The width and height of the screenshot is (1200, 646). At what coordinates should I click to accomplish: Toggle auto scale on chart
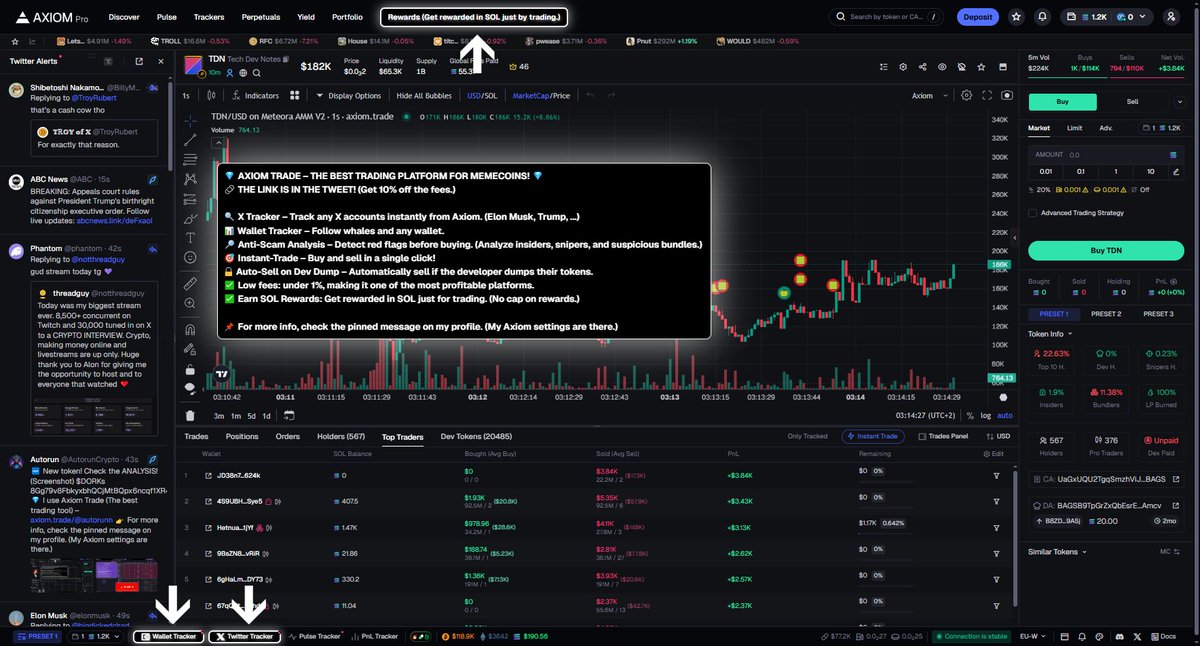tap(1005, 416)
